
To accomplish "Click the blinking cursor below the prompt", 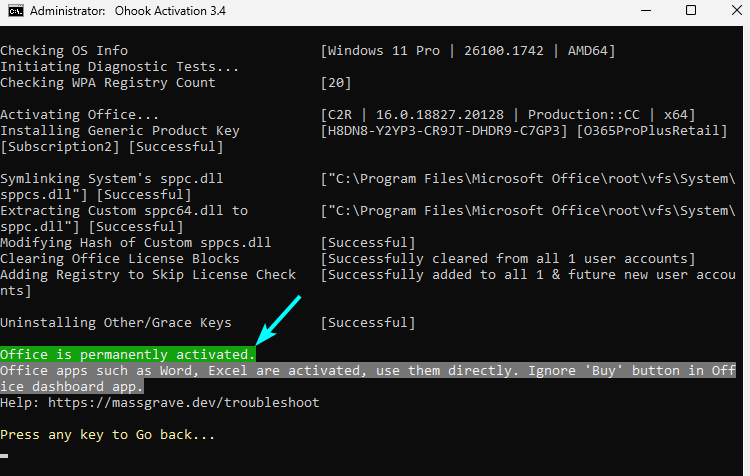I will [4, 456].
